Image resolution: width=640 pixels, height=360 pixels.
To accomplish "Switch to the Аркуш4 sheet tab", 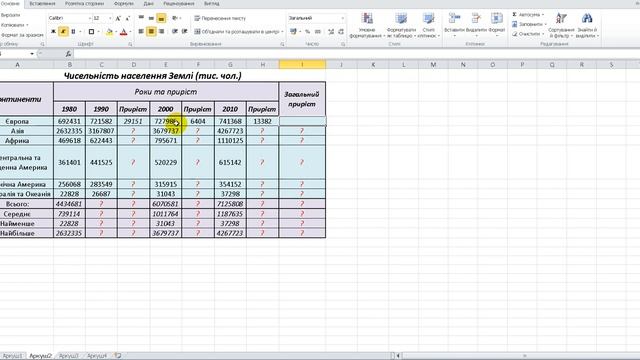I will click(x=97, y=356).
